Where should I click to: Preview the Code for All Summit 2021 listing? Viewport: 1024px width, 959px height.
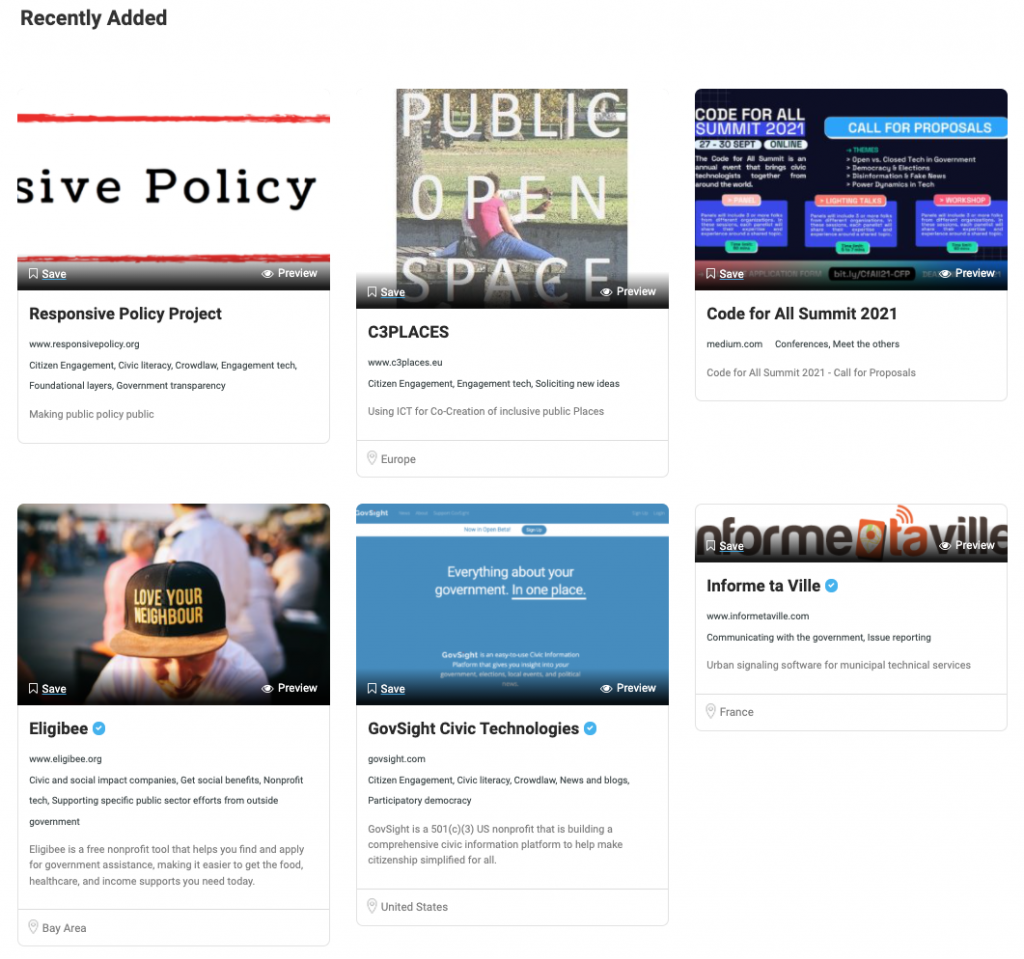click(967, 273)
